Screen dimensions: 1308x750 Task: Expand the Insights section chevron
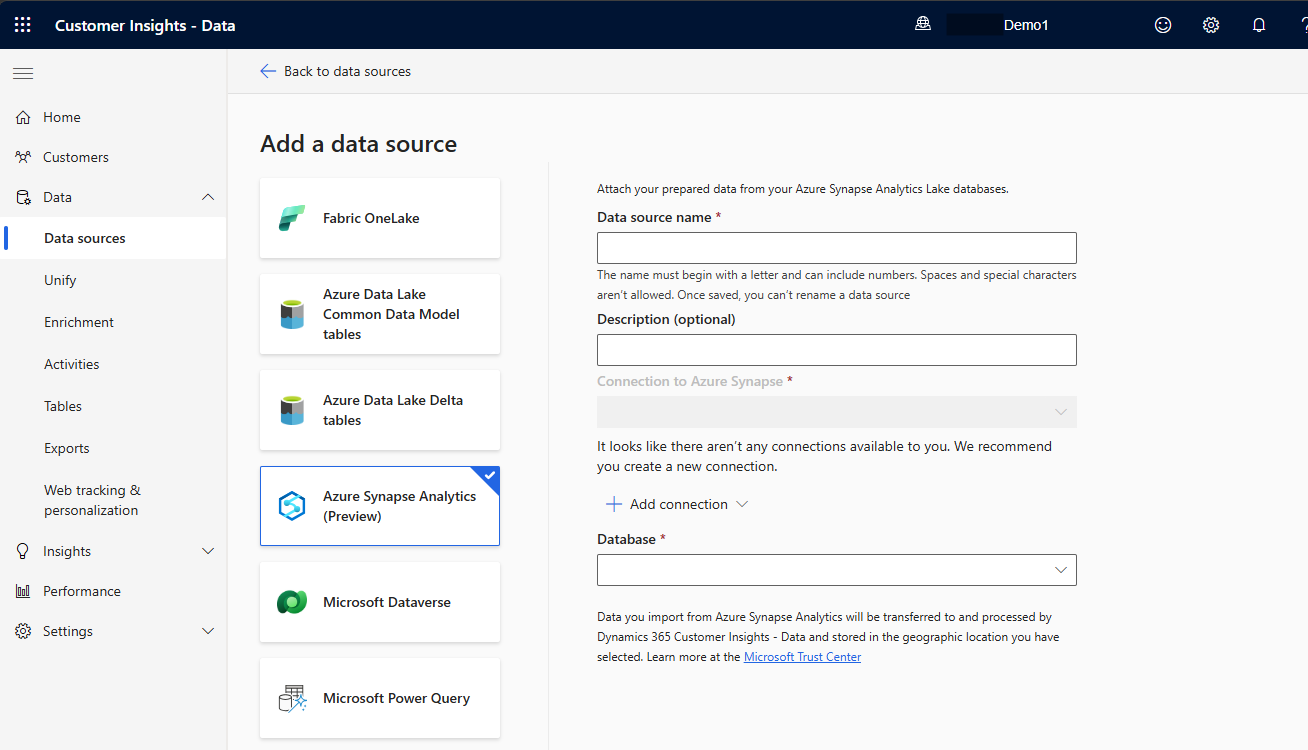coord(208,551)
